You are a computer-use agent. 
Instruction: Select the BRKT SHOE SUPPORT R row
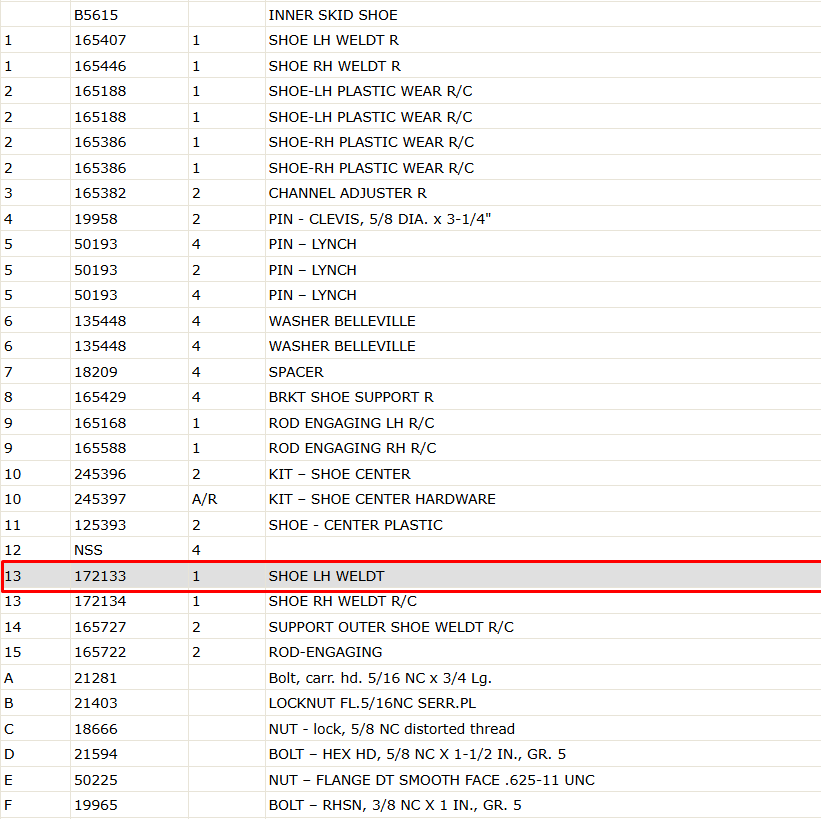point(410,397)
